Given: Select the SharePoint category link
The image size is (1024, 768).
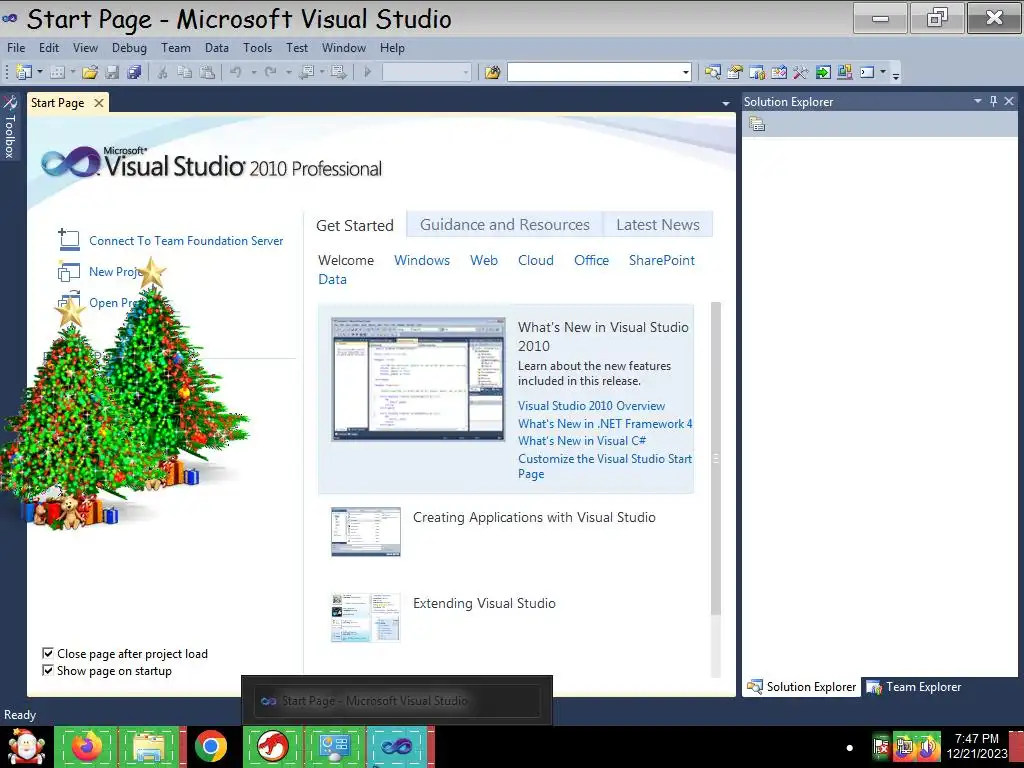Looking at the screenshot, I should [x=662, y=260].
